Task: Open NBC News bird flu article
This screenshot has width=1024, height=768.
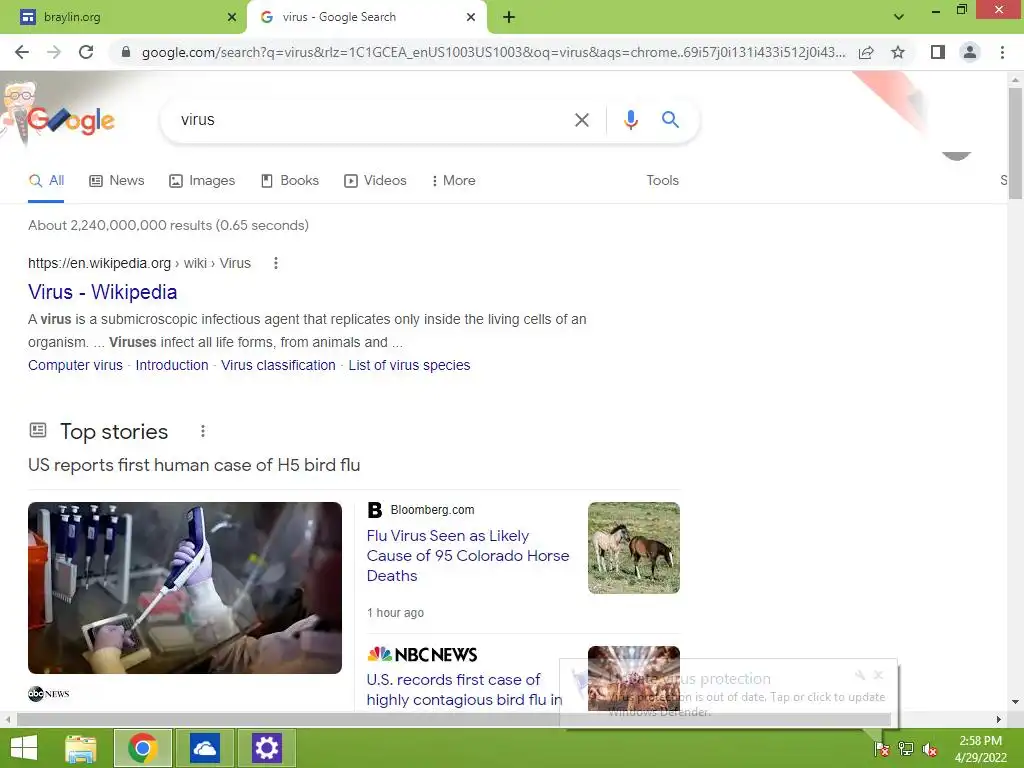Action: pos(464,690)
